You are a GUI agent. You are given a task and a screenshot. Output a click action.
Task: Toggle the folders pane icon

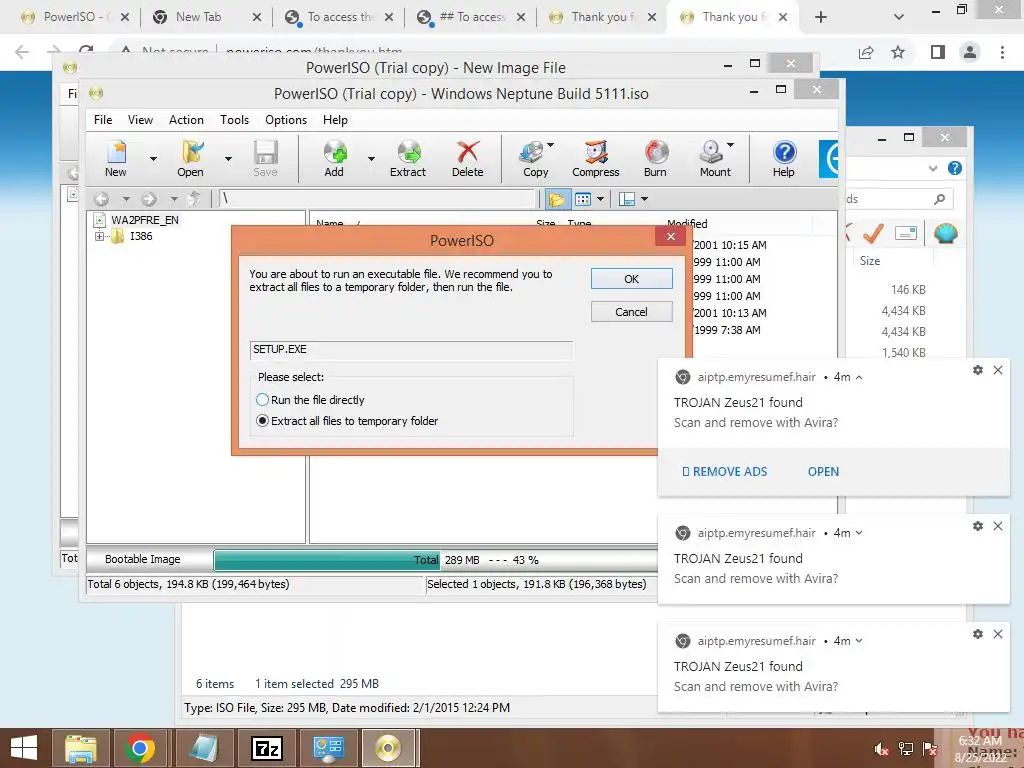point(557,199)
